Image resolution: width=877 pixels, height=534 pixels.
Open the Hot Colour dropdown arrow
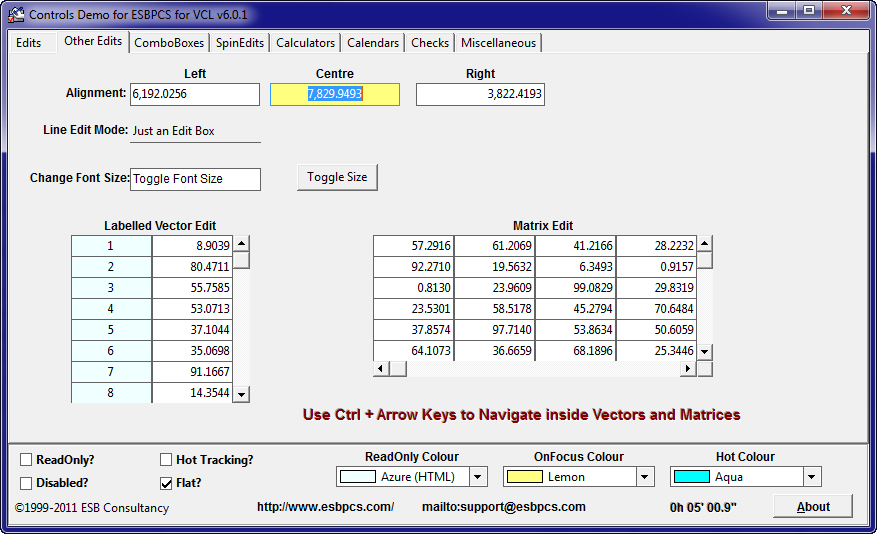812,477
